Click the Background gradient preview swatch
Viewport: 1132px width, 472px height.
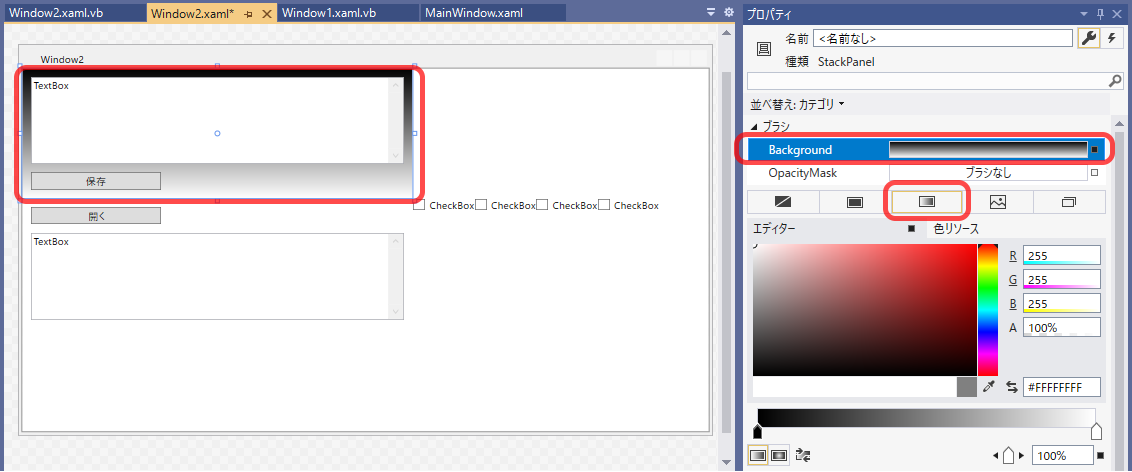(x=988, y=149)
